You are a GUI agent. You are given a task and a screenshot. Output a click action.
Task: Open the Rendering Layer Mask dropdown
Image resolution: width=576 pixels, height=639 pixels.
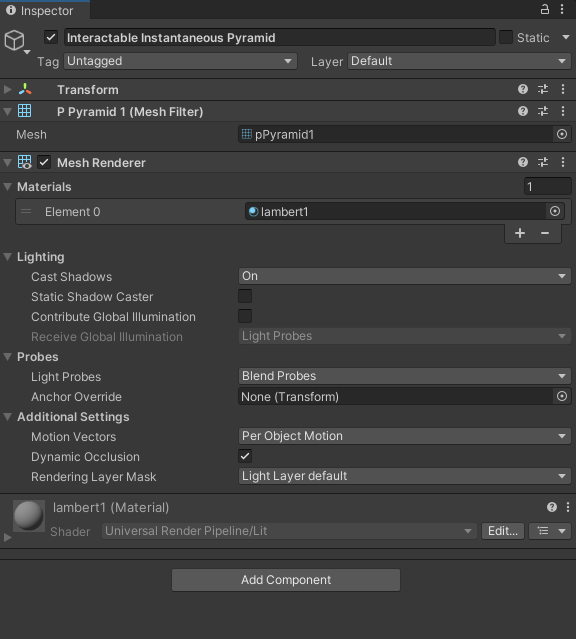(x=404, y=476)
